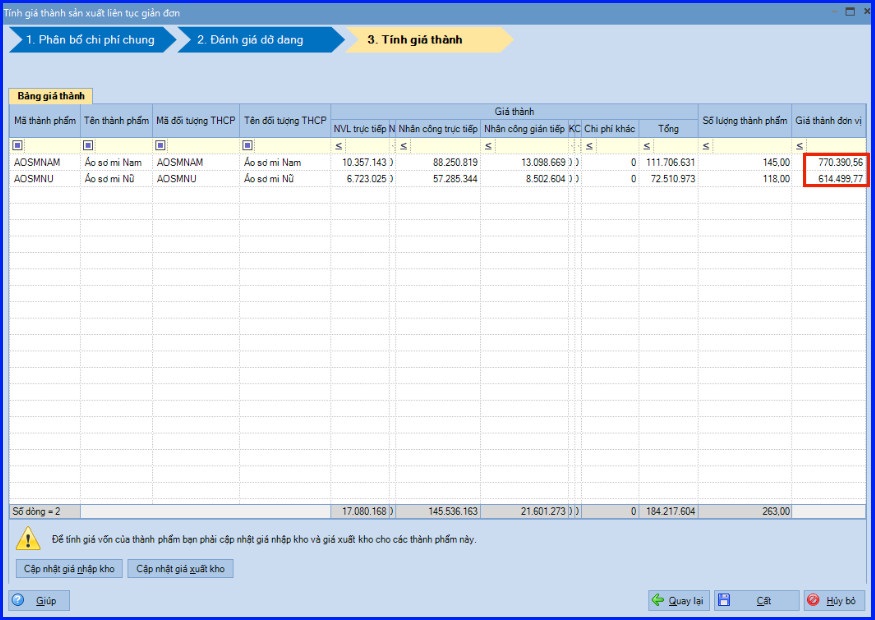Sort by Mã thành phẩm column header
The image size is (875, 620).
45,121
